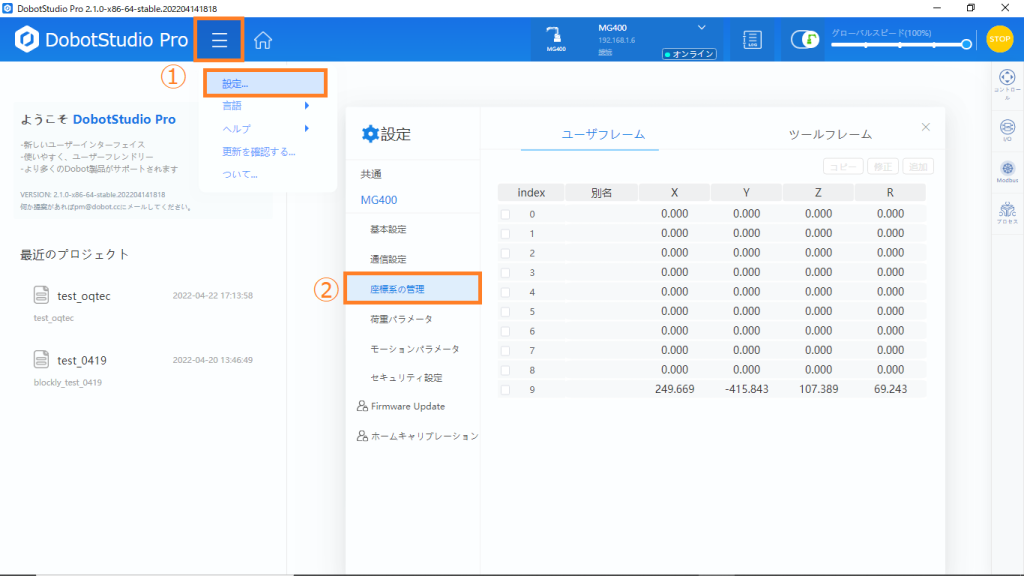Image resolution: width=1024 pixels, height=576 pixels.
Task: Open MG400 settings category
Action: [x=379, y=200]
